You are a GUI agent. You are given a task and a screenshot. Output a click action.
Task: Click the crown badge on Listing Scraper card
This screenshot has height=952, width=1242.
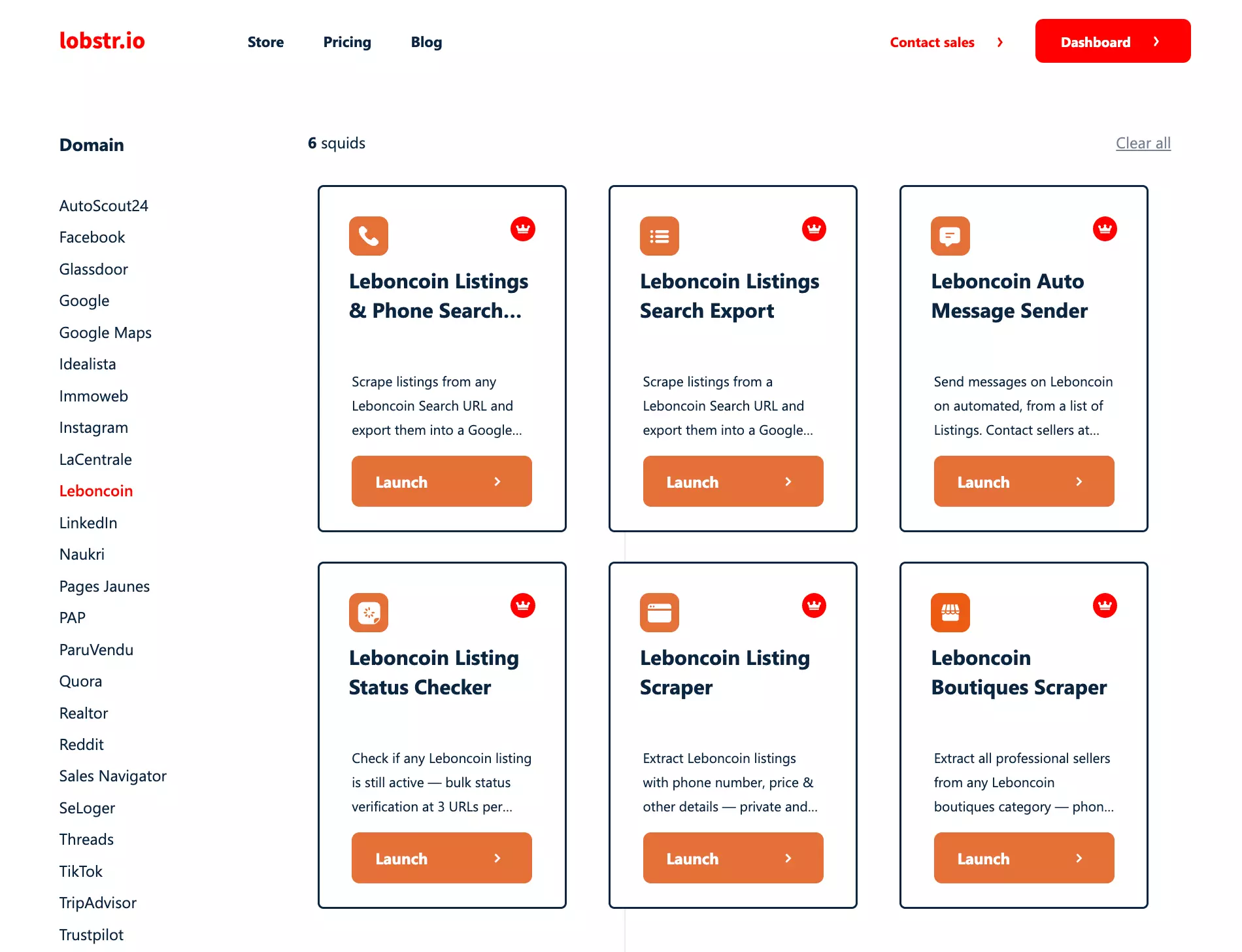click(814, 605)
